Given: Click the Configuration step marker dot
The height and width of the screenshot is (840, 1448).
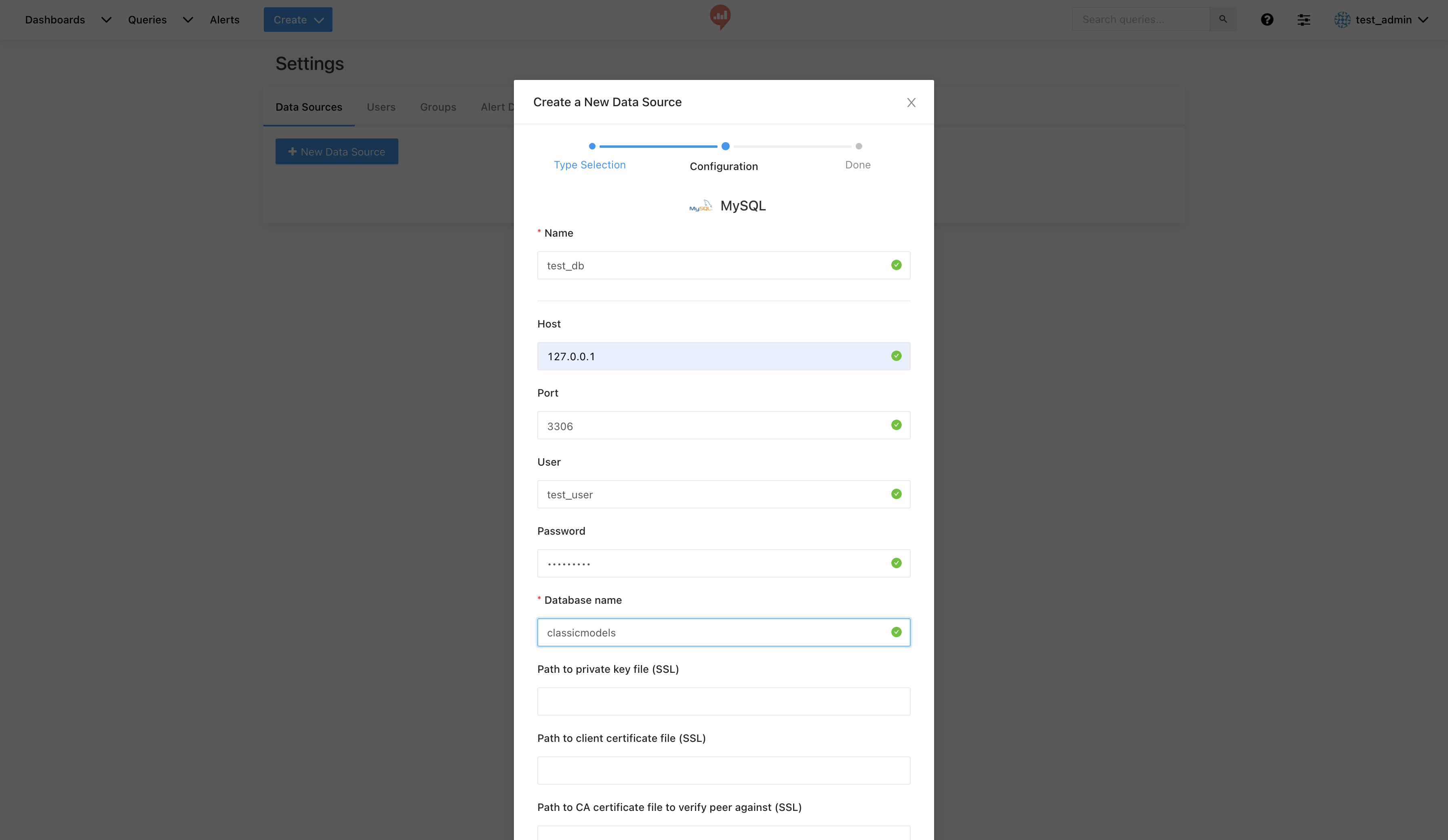Looking at the screenshot, I should 726,147.
